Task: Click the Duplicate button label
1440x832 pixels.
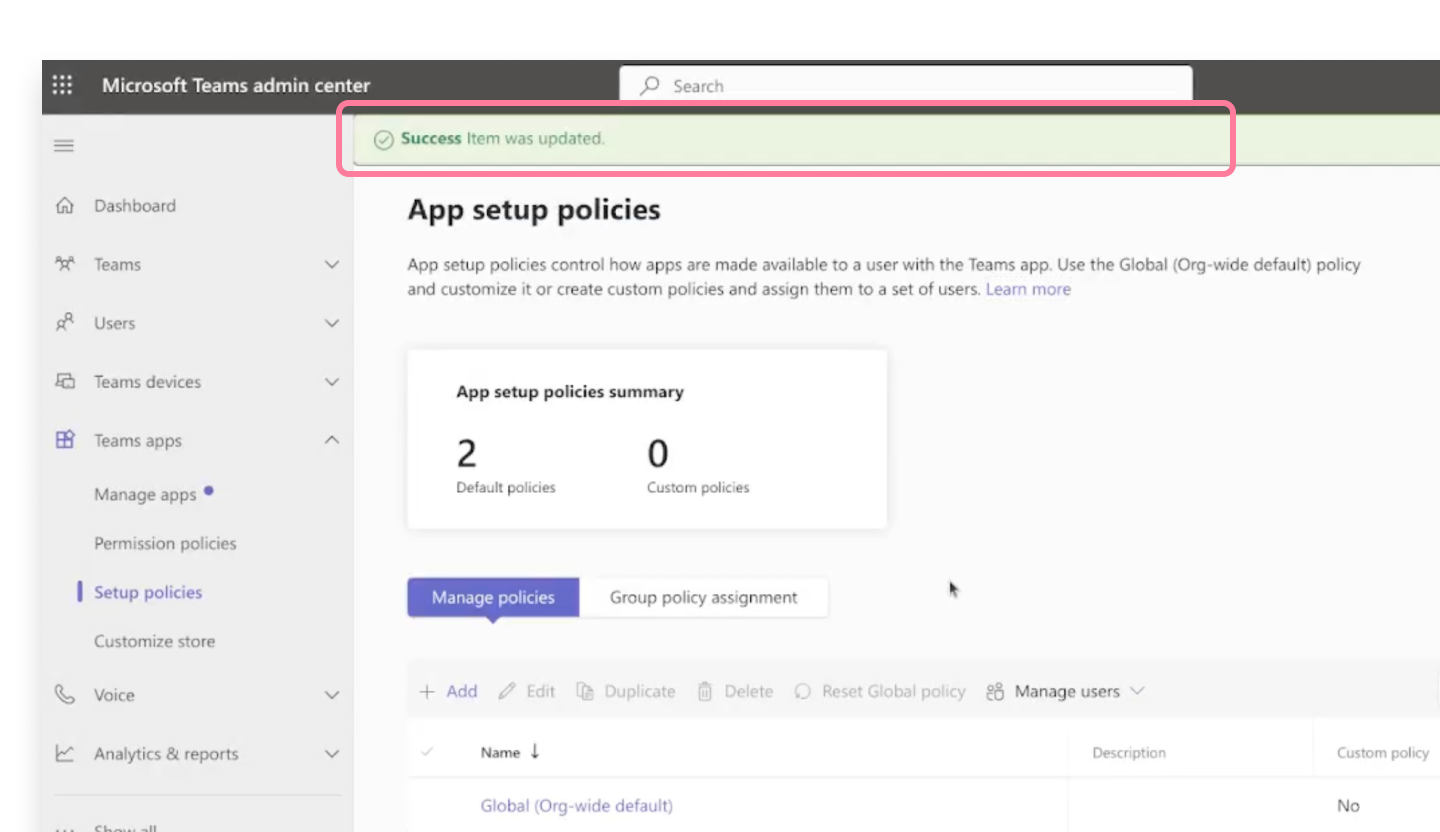Action: click(x=640, y=691)
